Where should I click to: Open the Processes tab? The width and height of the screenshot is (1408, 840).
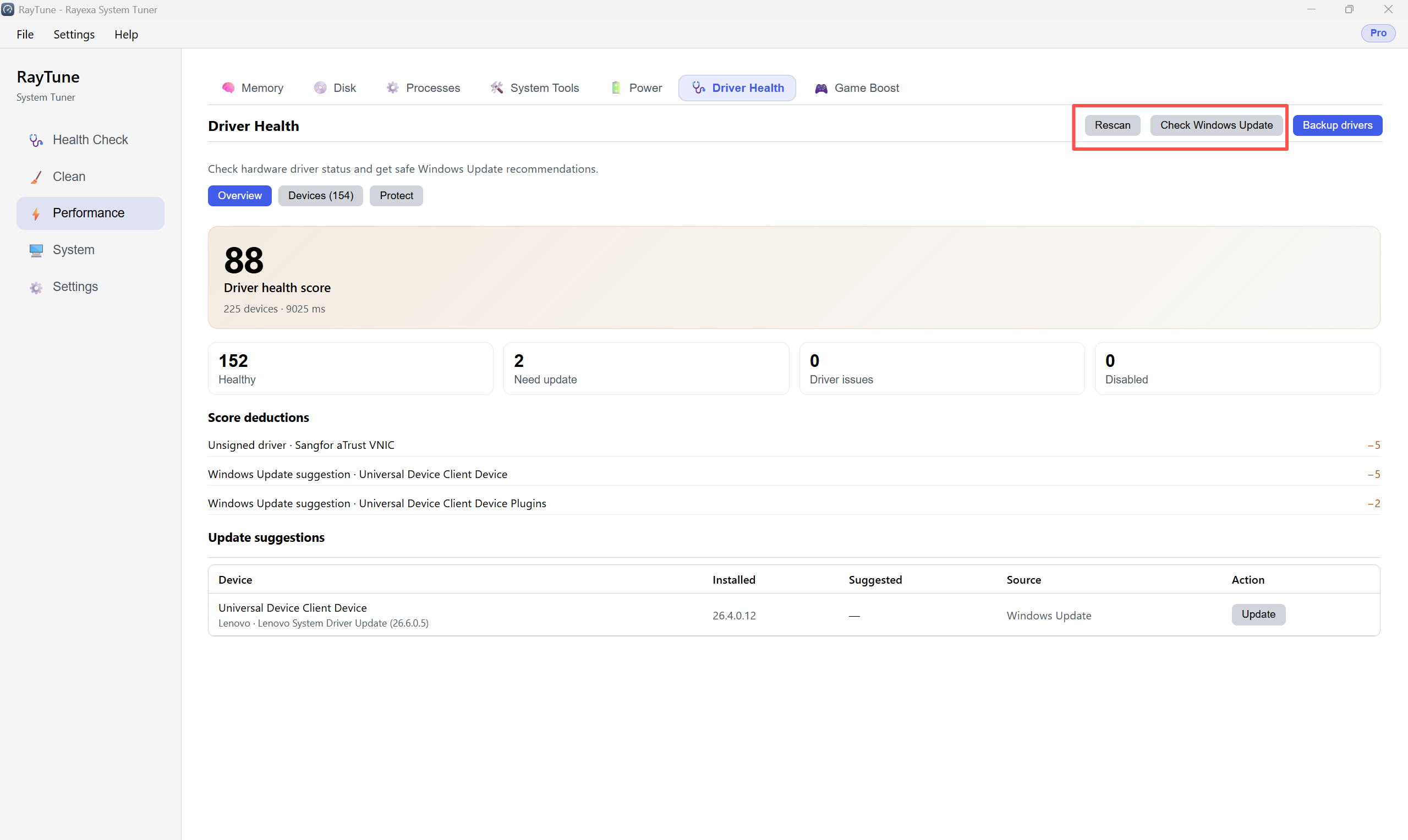[424, 87]
